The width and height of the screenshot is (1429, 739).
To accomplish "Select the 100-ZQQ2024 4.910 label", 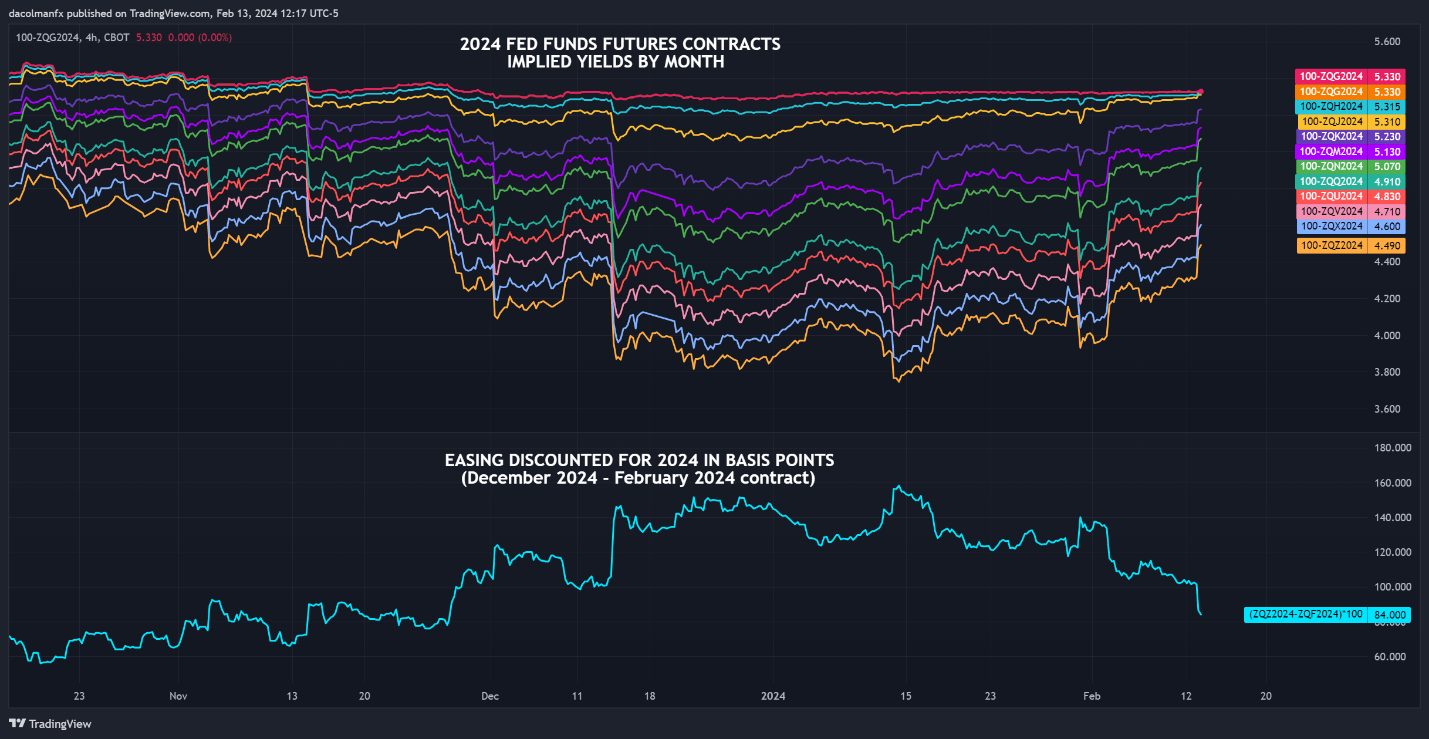I will [1350, 181].
